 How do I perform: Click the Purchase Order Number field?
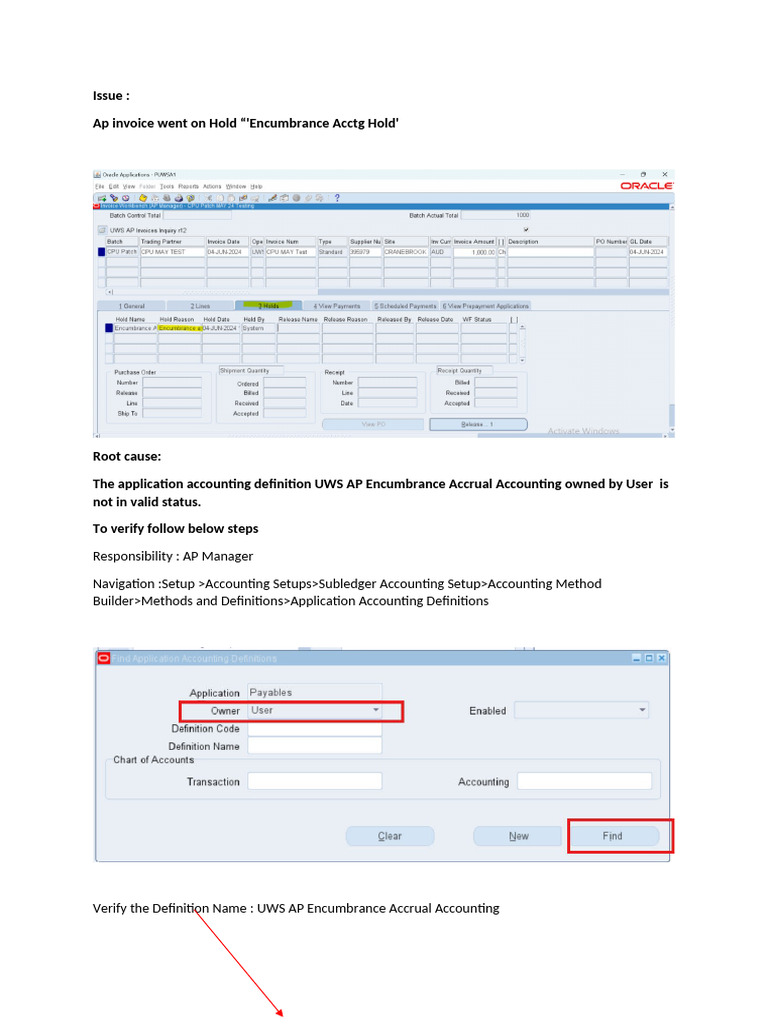(172, 383)
